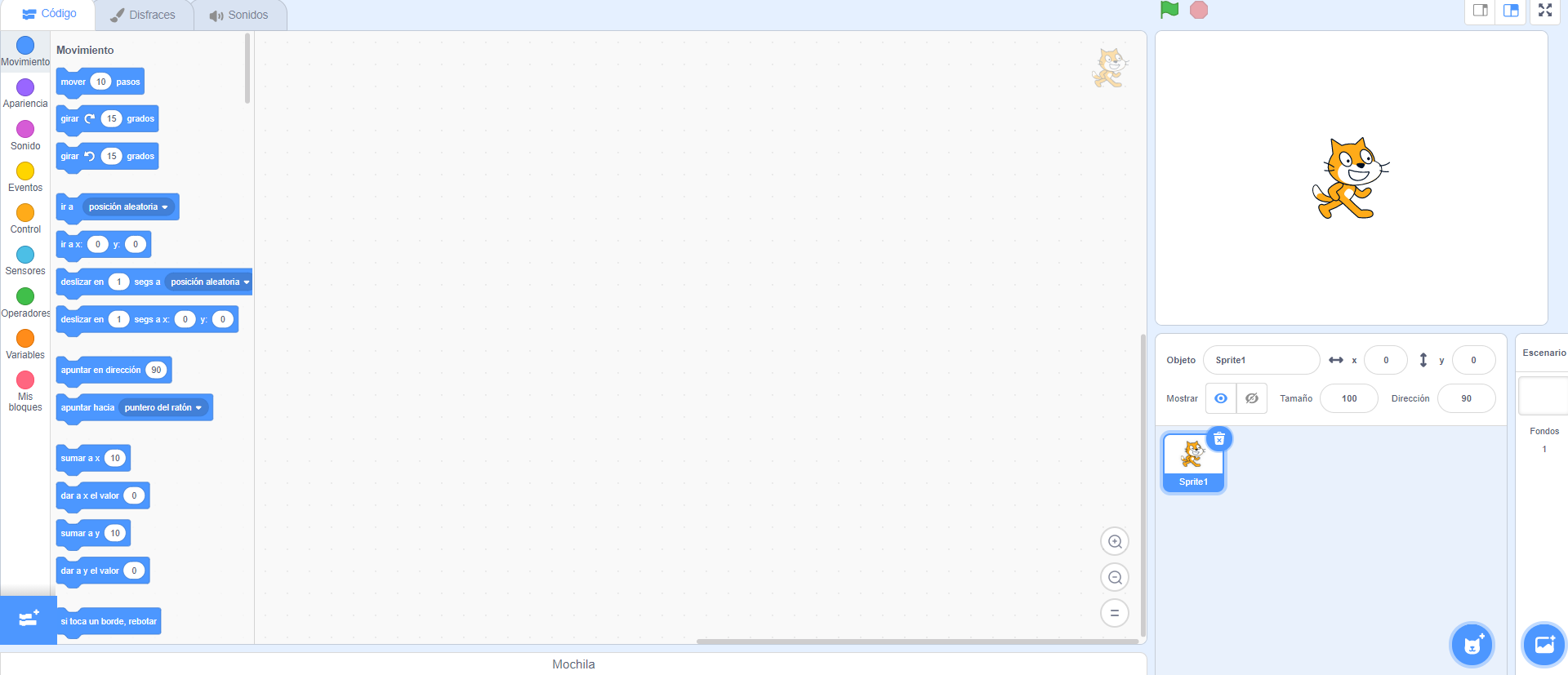Click the Dirección value field
This screenshot has width=1568, height=675.
1467,398
